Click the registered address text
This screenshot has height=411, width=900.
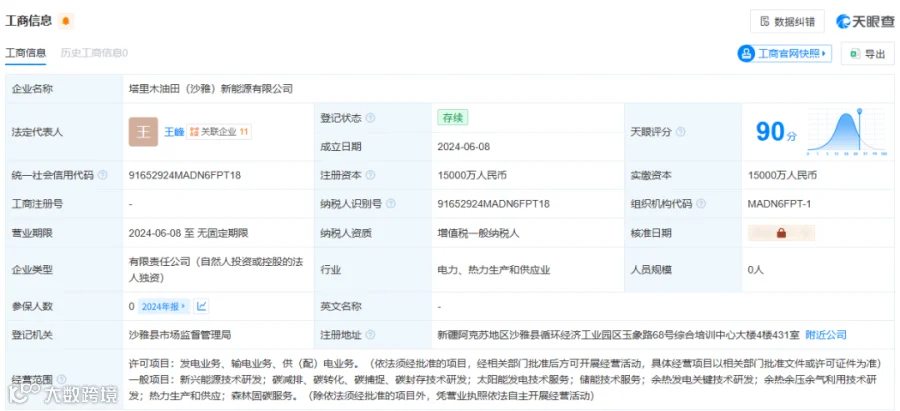click(618, 335)
